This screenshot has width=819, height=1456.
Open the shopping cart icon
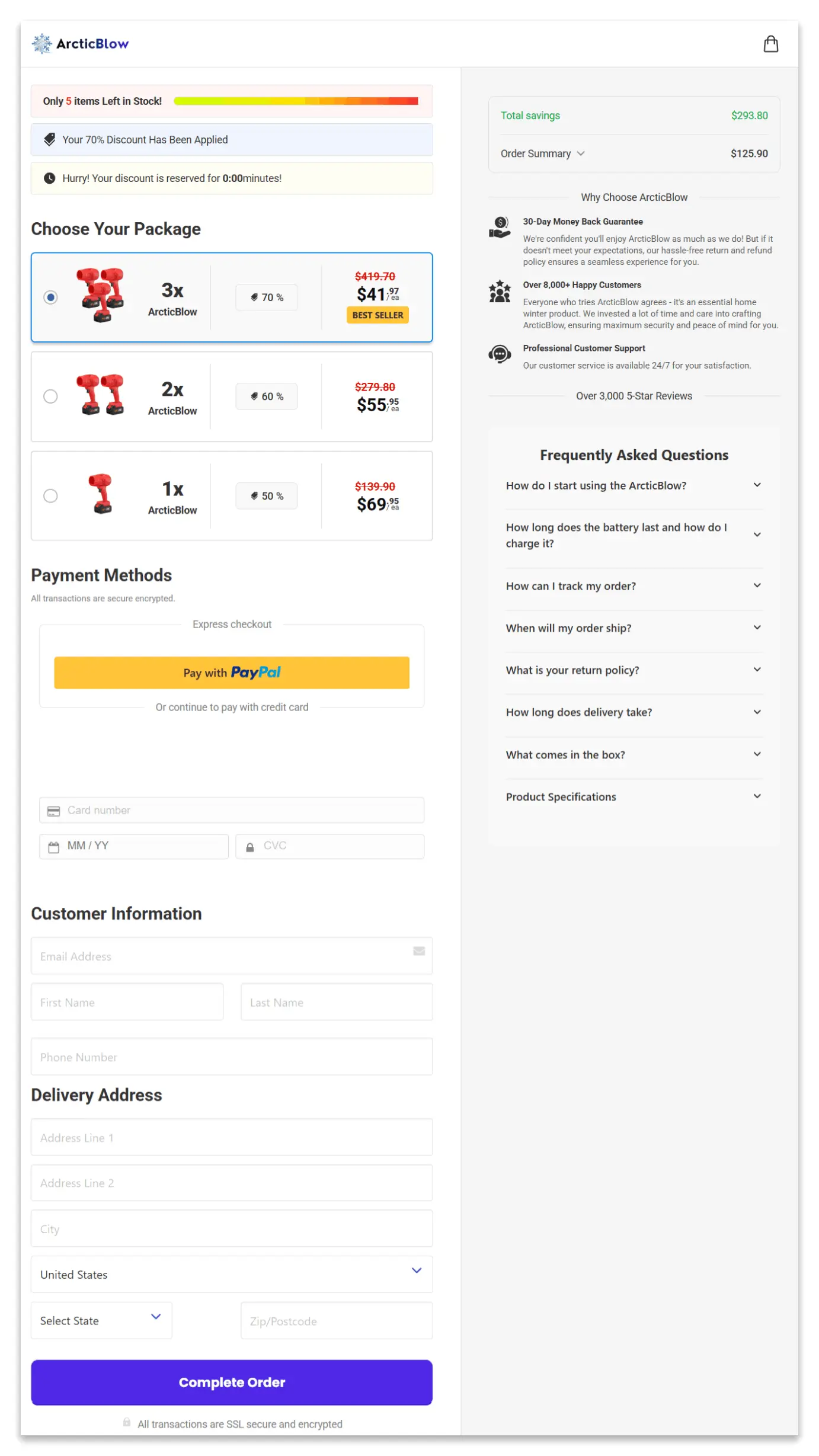771,44
